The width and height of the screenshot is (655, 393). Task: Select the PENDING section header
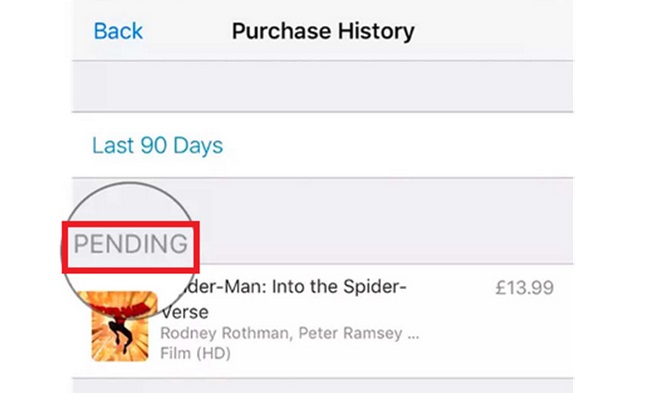[130, 244]
